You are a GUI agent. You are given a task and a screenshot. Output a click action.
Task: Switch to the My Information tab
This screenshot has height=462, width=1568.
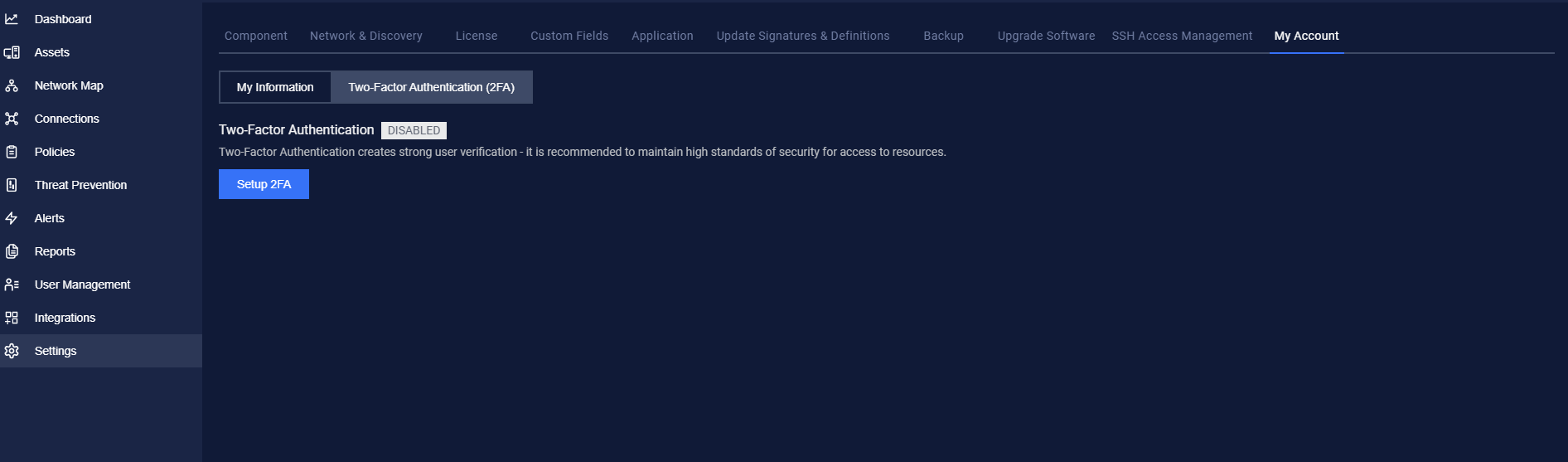275,87
